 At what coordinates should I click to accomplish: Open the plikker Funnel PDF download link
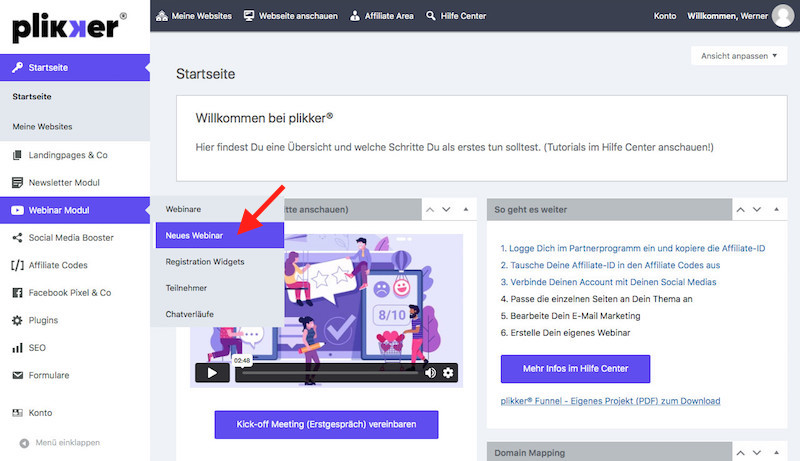610,401
